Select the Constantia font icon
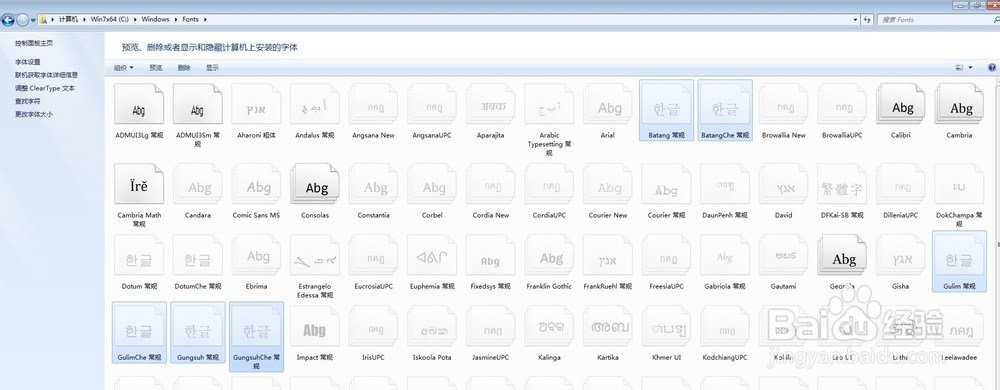Image resolution: width=1000 pixels, height=390 pixels. tap(374, 184)
